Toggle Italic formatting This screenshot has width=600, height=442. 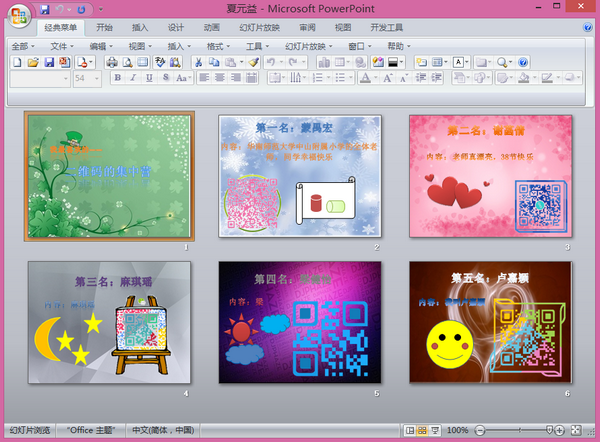pos(133,78)
